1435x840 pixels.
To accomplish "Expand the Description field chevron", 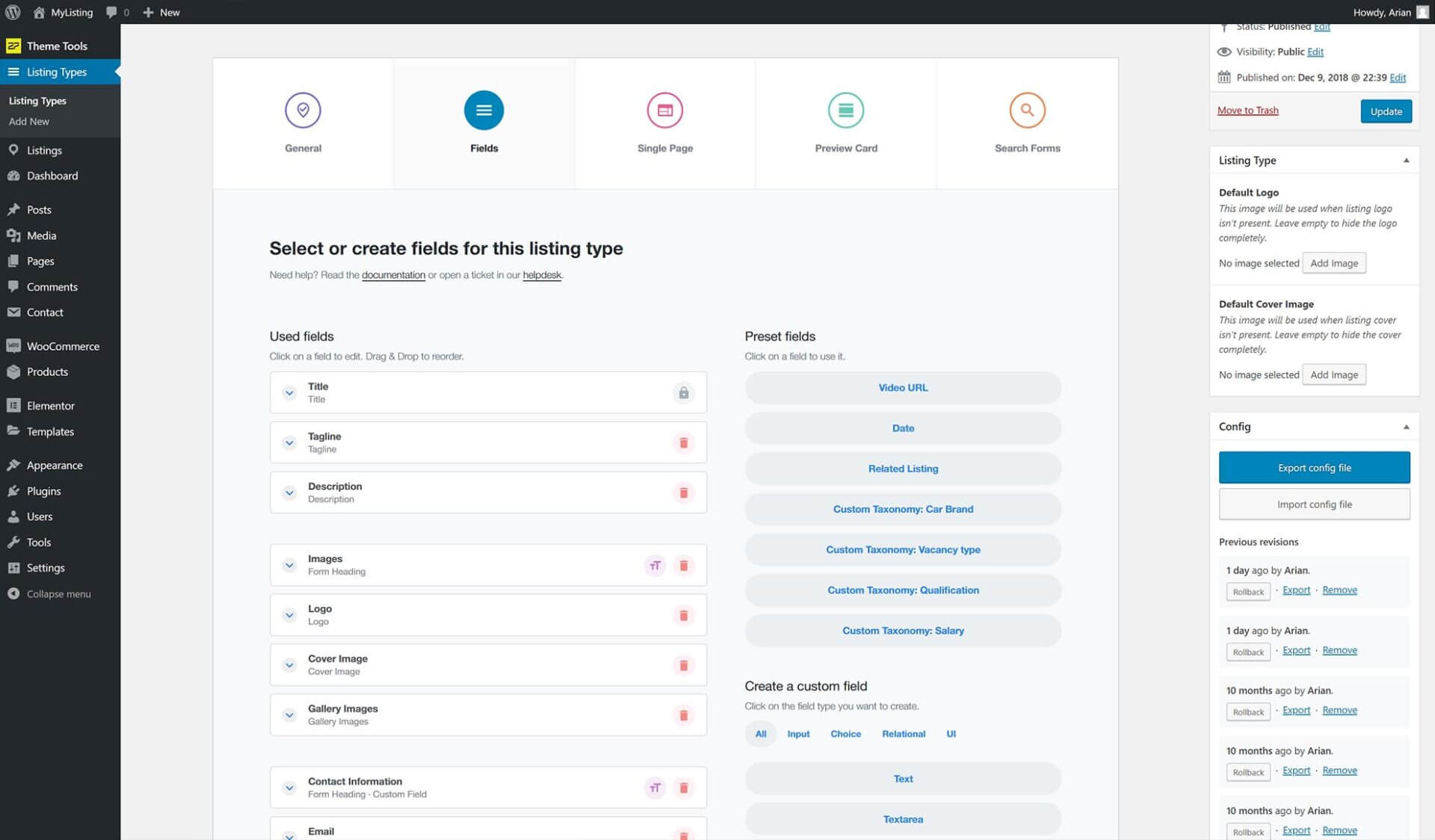I will pos(289,492).
